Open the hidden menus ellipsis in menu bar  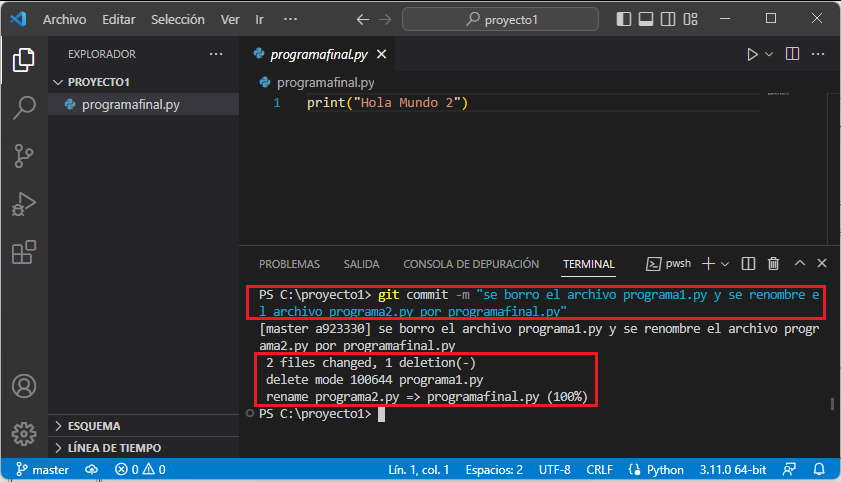tap(291, 19)
